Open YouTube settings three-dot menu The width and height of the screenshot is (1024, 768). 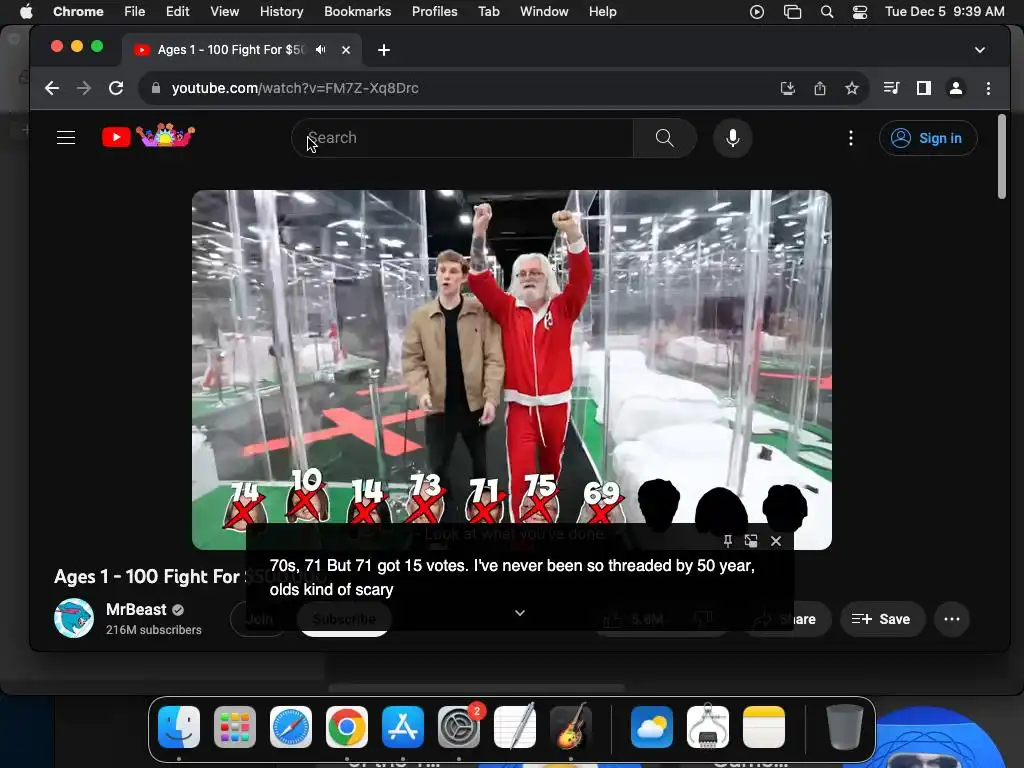[850, 138]
